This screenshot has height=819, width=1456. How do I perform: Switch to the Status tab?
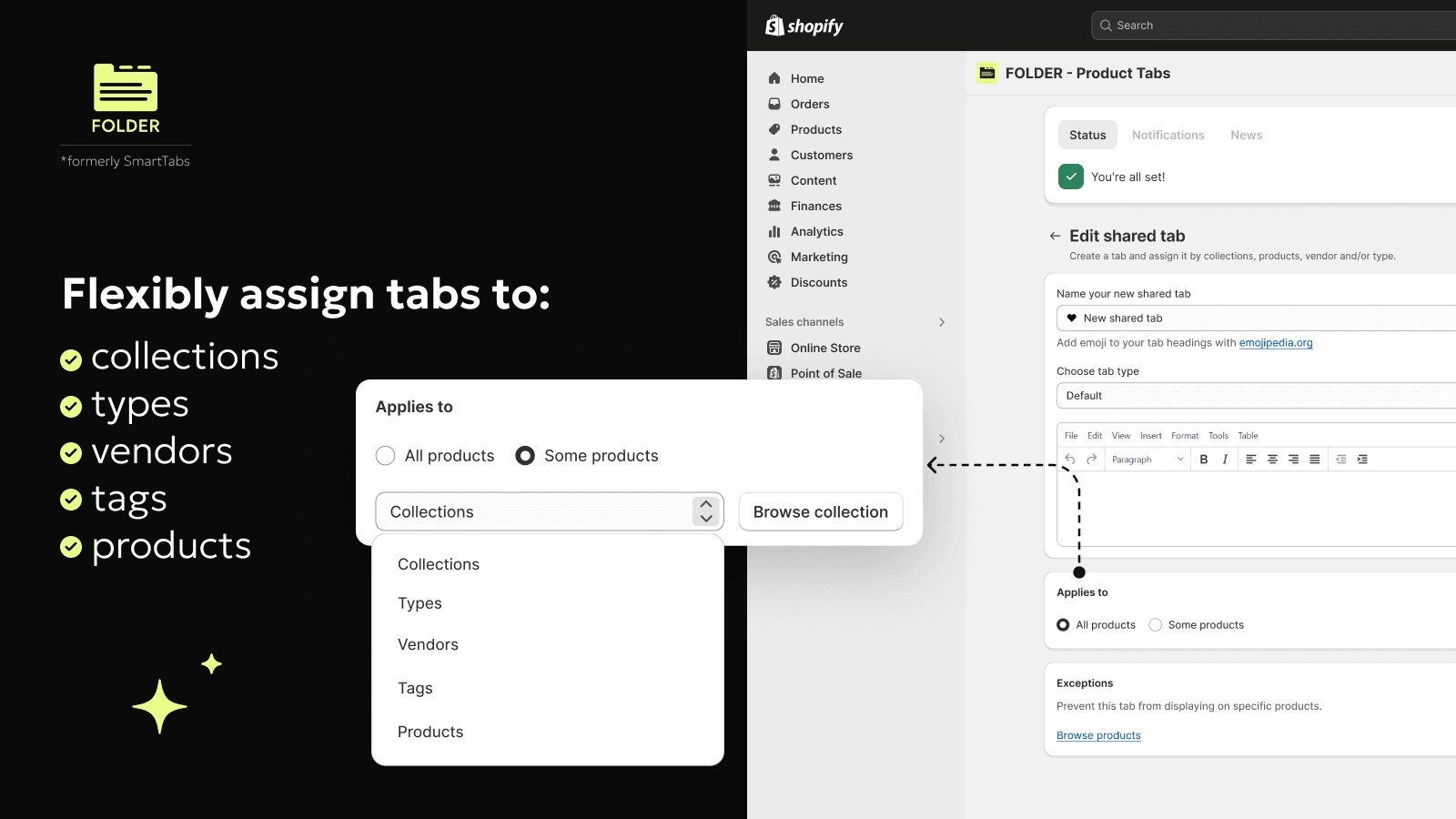point(1087,135)
